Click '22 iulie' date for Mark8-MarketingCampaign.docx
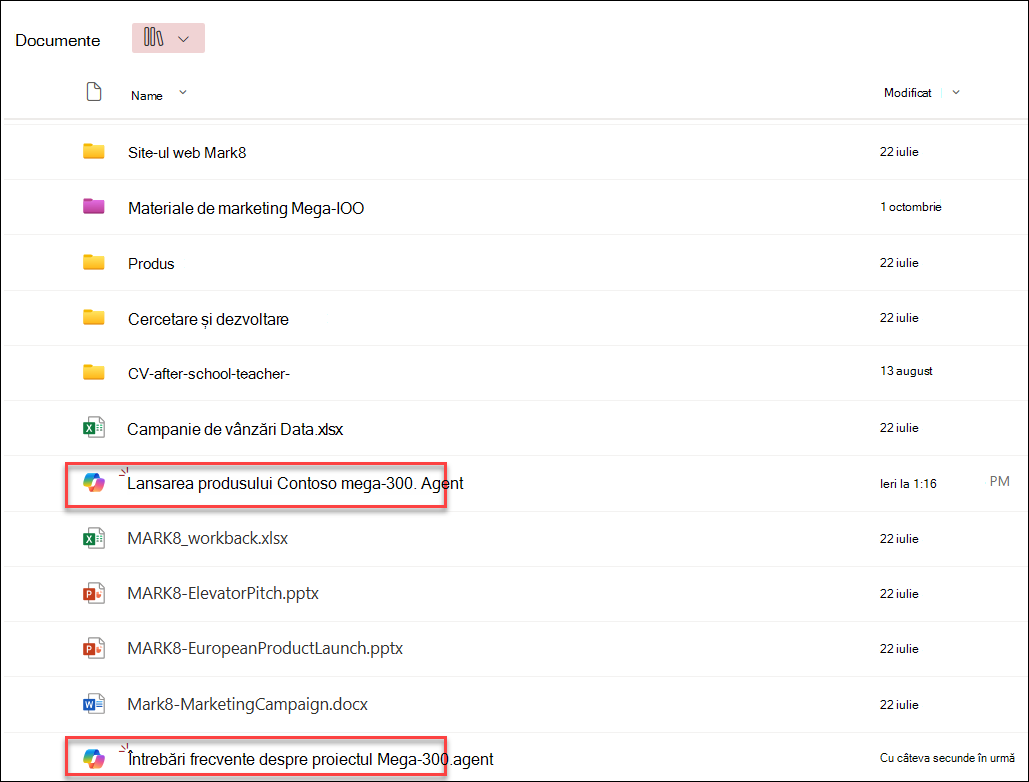The height and width of the screenshot is (782, 1029). (899, 705)
